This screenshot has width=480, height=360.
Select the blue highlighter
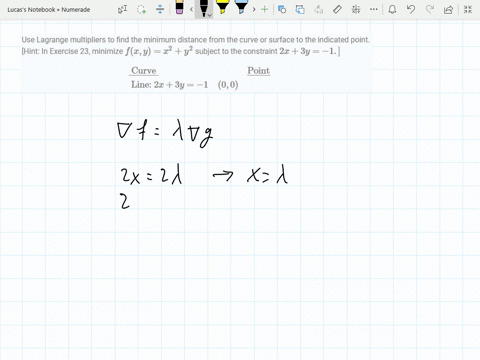241,7
